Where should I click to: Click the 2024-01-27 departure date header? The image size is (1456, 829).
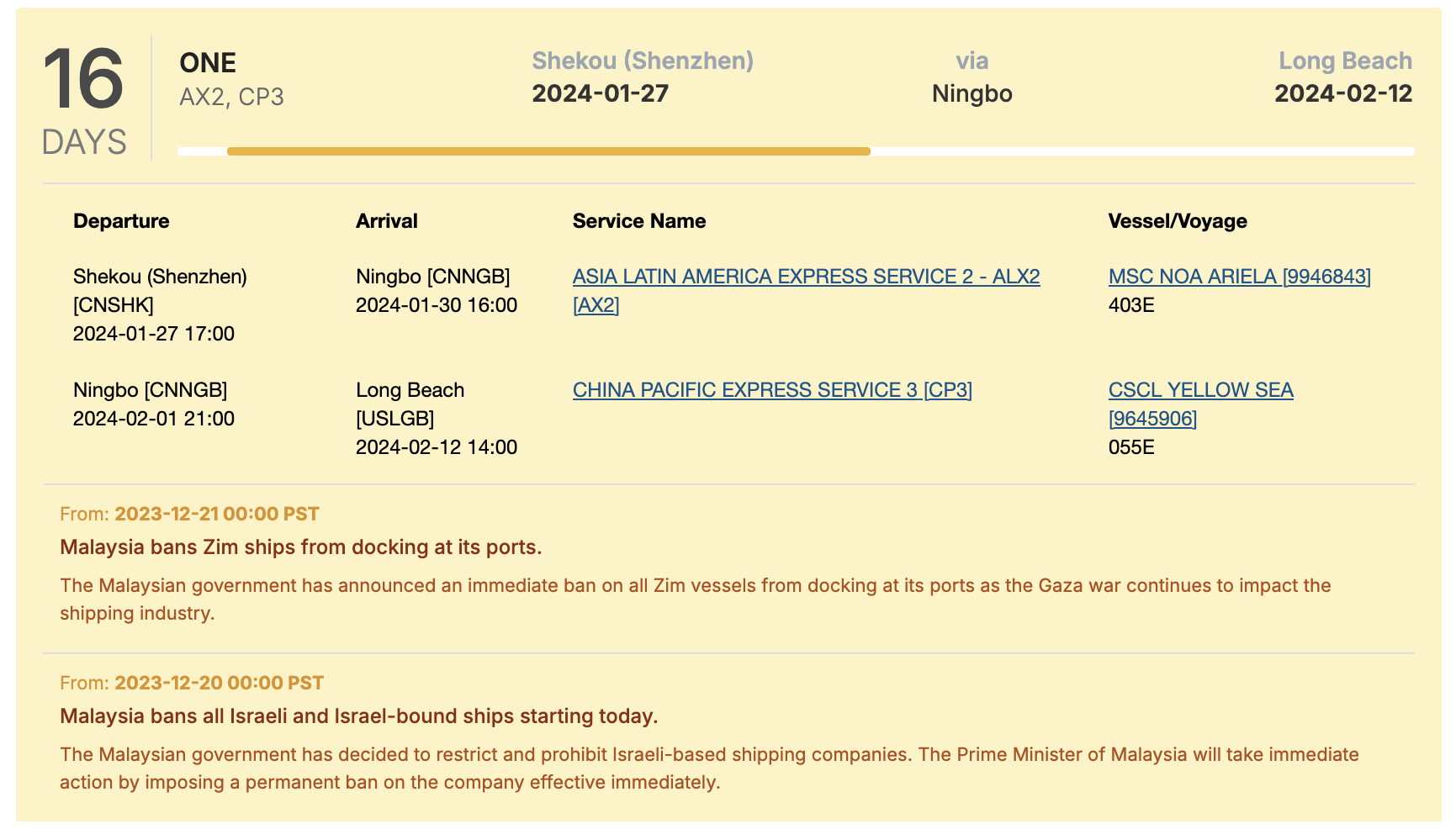(x=600, y=93)
